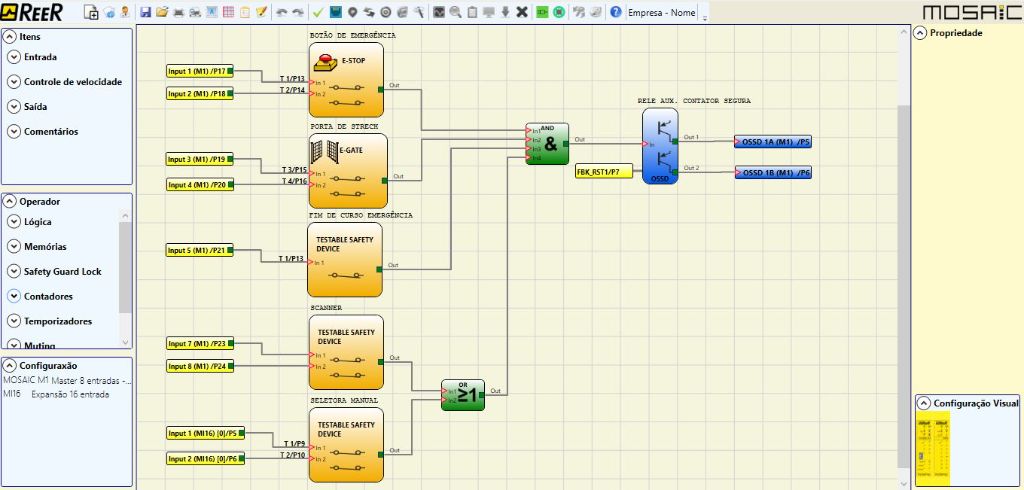Click the Configuração Visual module thumbnail
This screenshot has height=490, width=1024.
point(932,446)
